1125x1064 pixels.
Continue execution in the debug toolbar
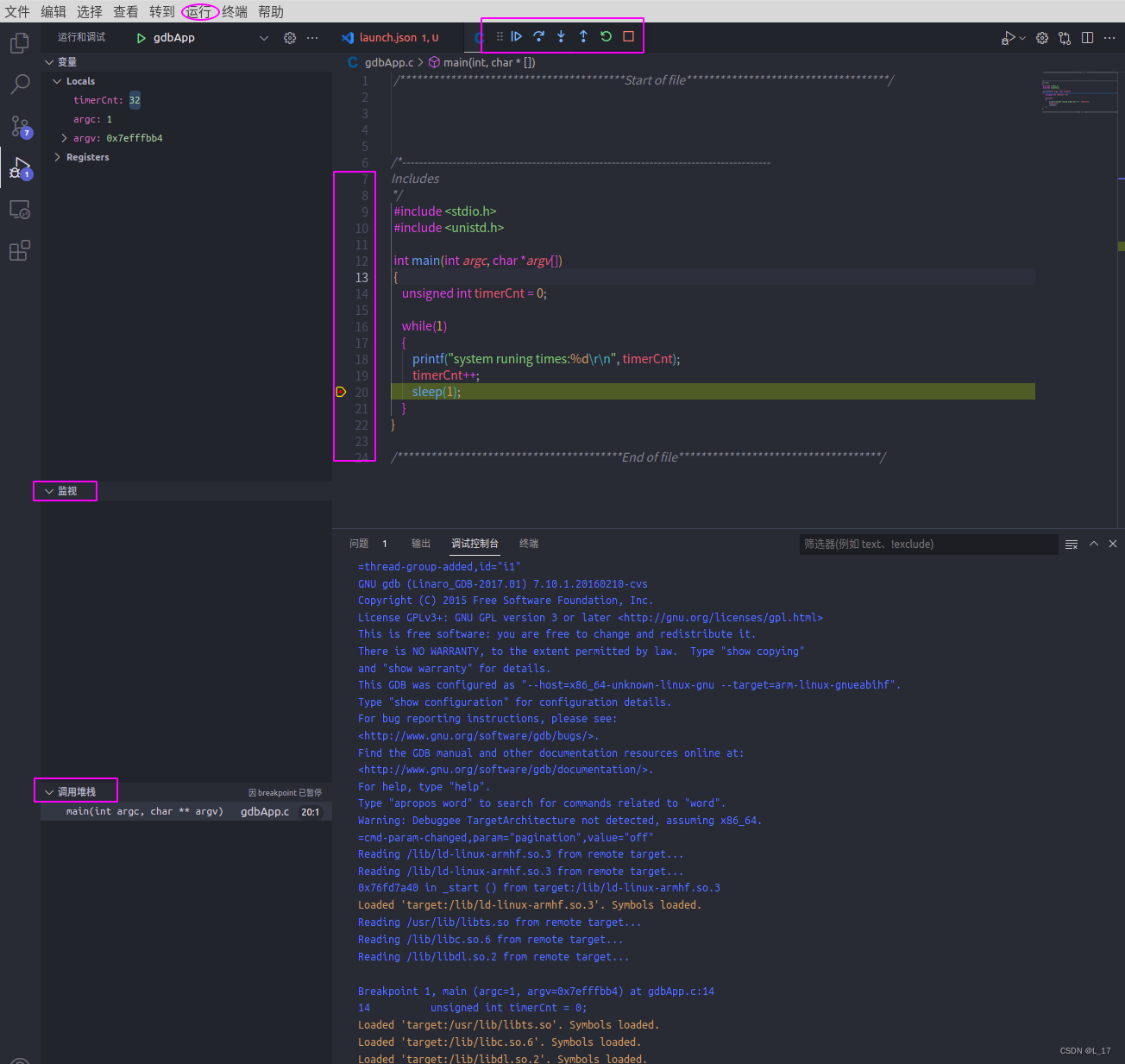(516, 36)
